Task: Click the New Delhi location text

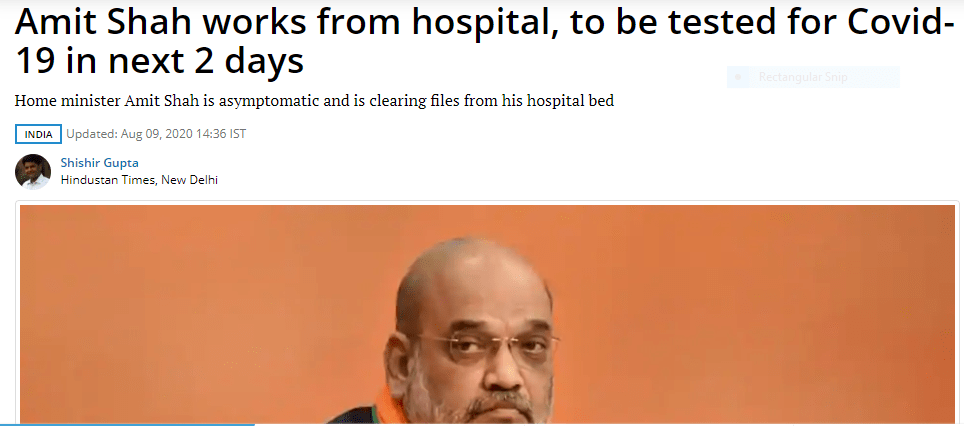Action: pyautogui.click(x=189, y=180)
